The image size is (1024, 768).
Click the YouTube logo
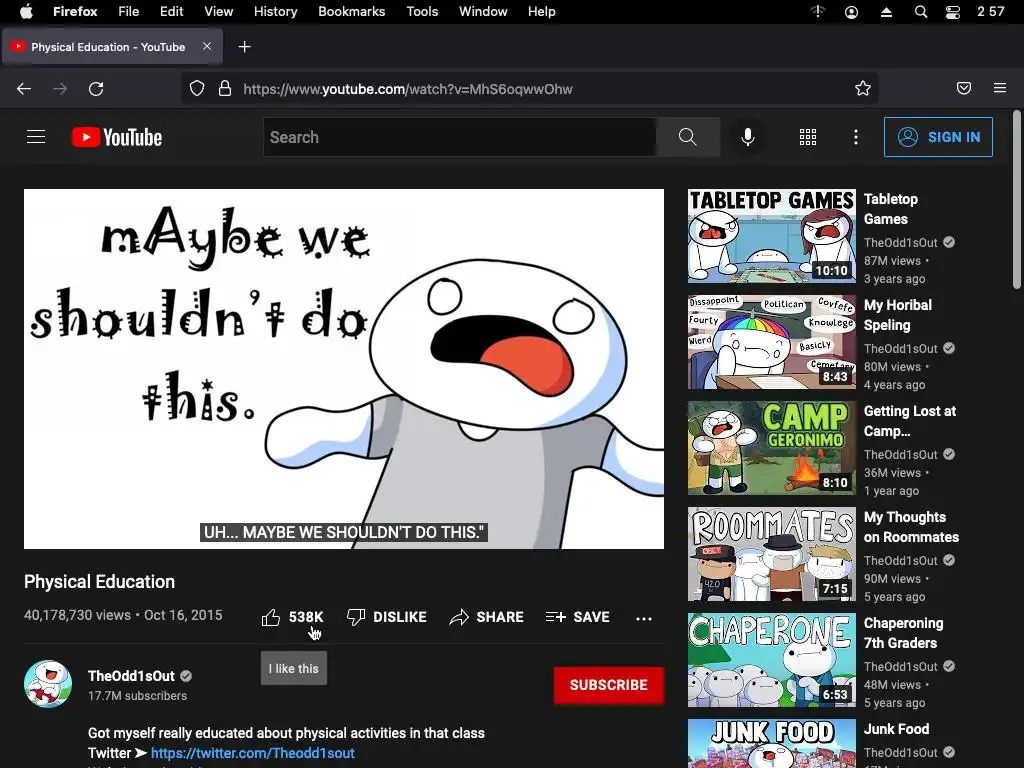pos(117,137)
